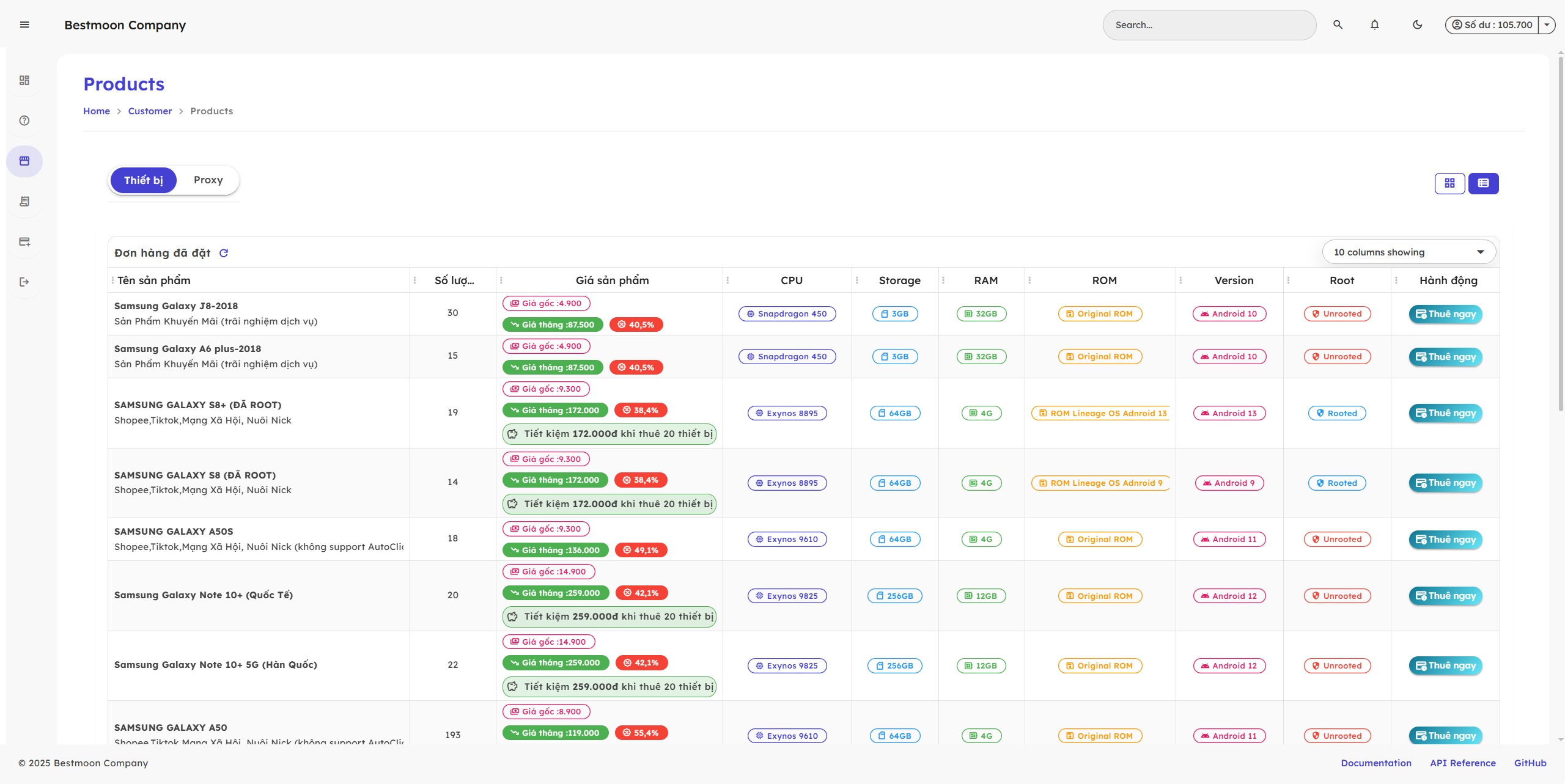Click the dashboard icon in sidebar
This screenshot has height=784, width=1565.
pyautogui.click(x=24, y=81)
